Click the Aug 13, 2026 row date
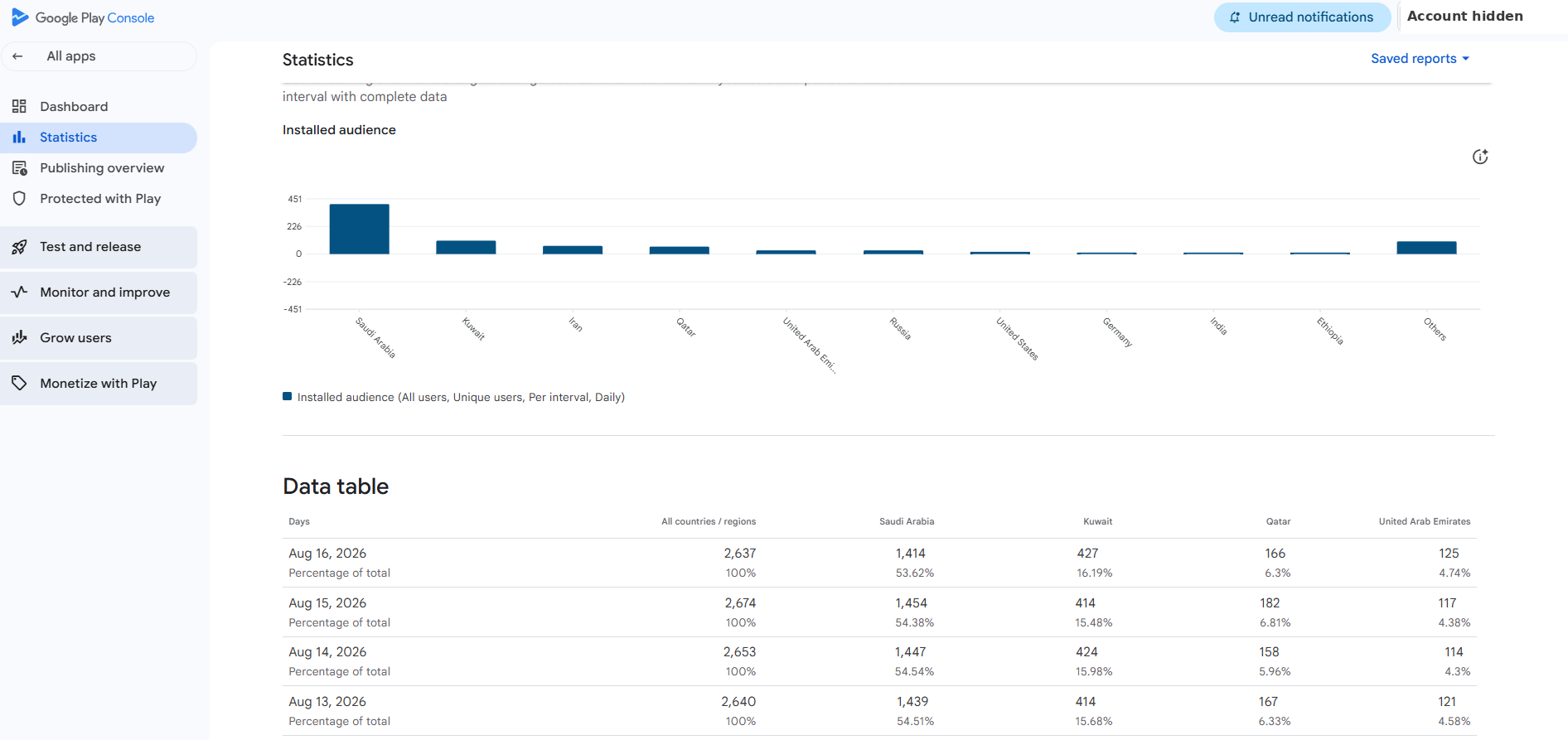Image resolution: width=1568 pixels, height=740 pixels. pos(327,702)
